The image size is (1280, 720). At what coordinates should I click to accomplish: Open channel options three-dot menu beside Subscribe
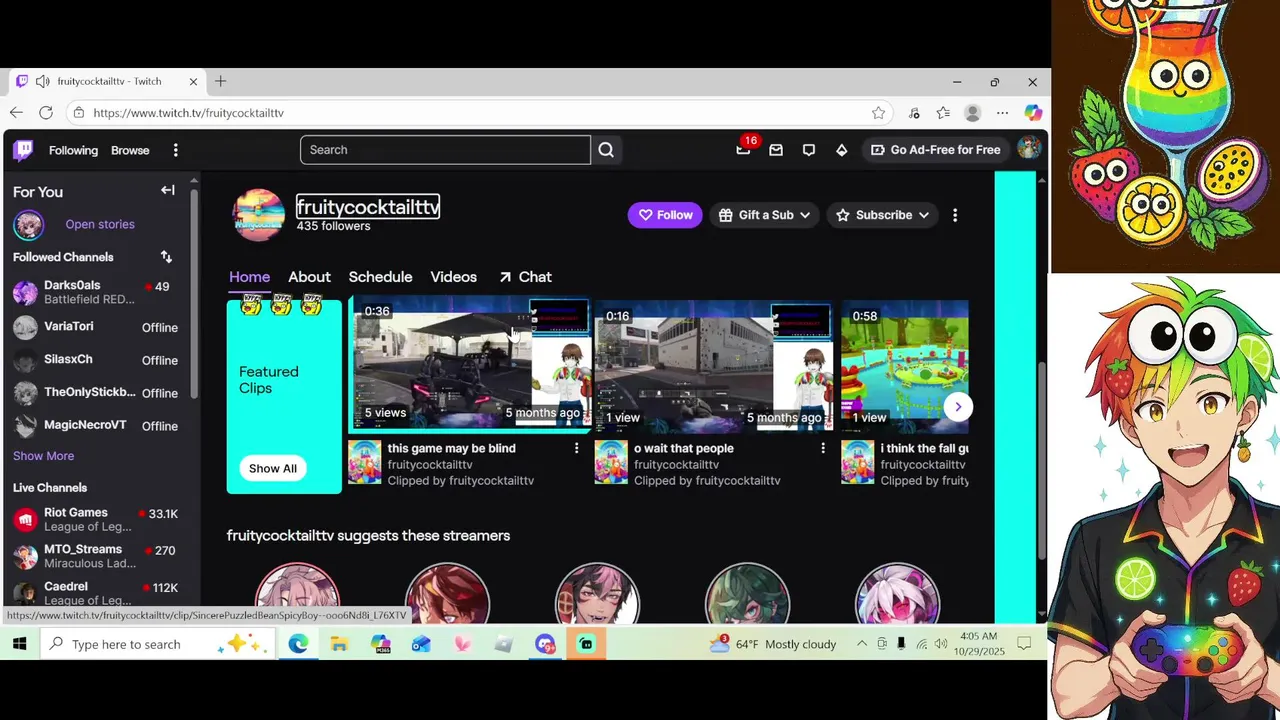tap(955, 215)
